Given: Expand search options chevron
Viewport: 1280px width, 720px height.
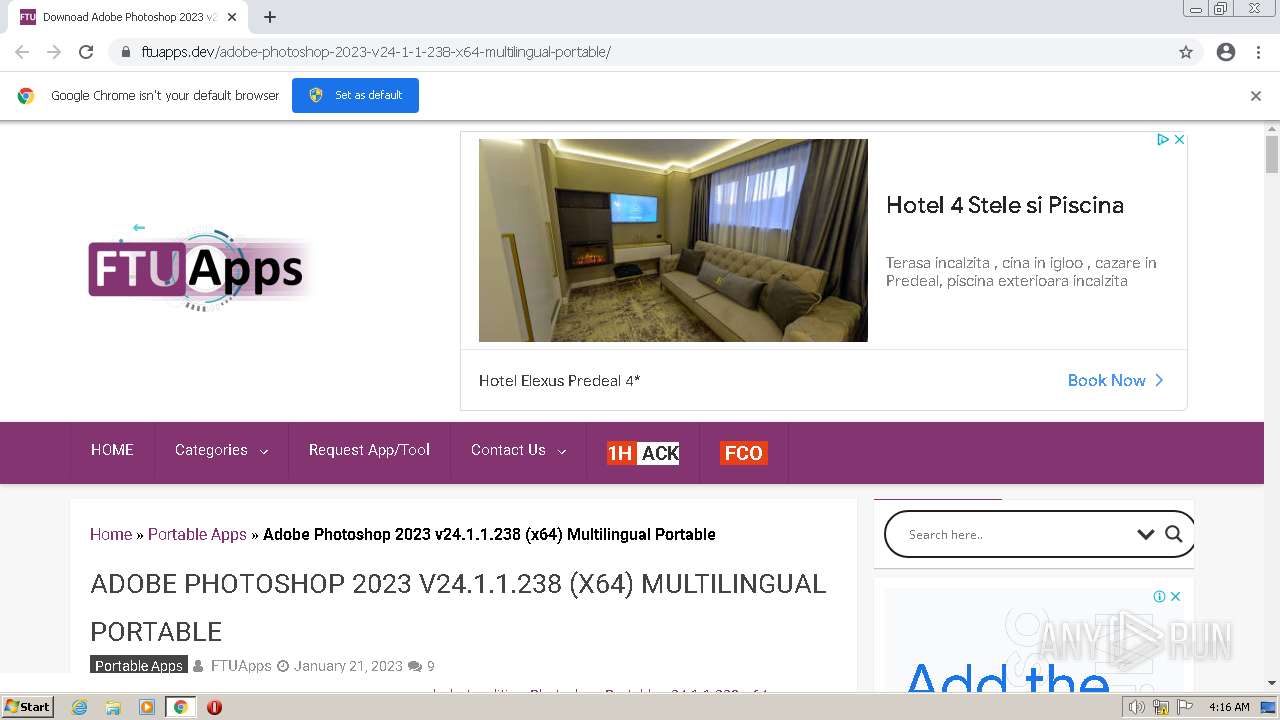Looking at the screenshot, I should tap(1146, 535).
